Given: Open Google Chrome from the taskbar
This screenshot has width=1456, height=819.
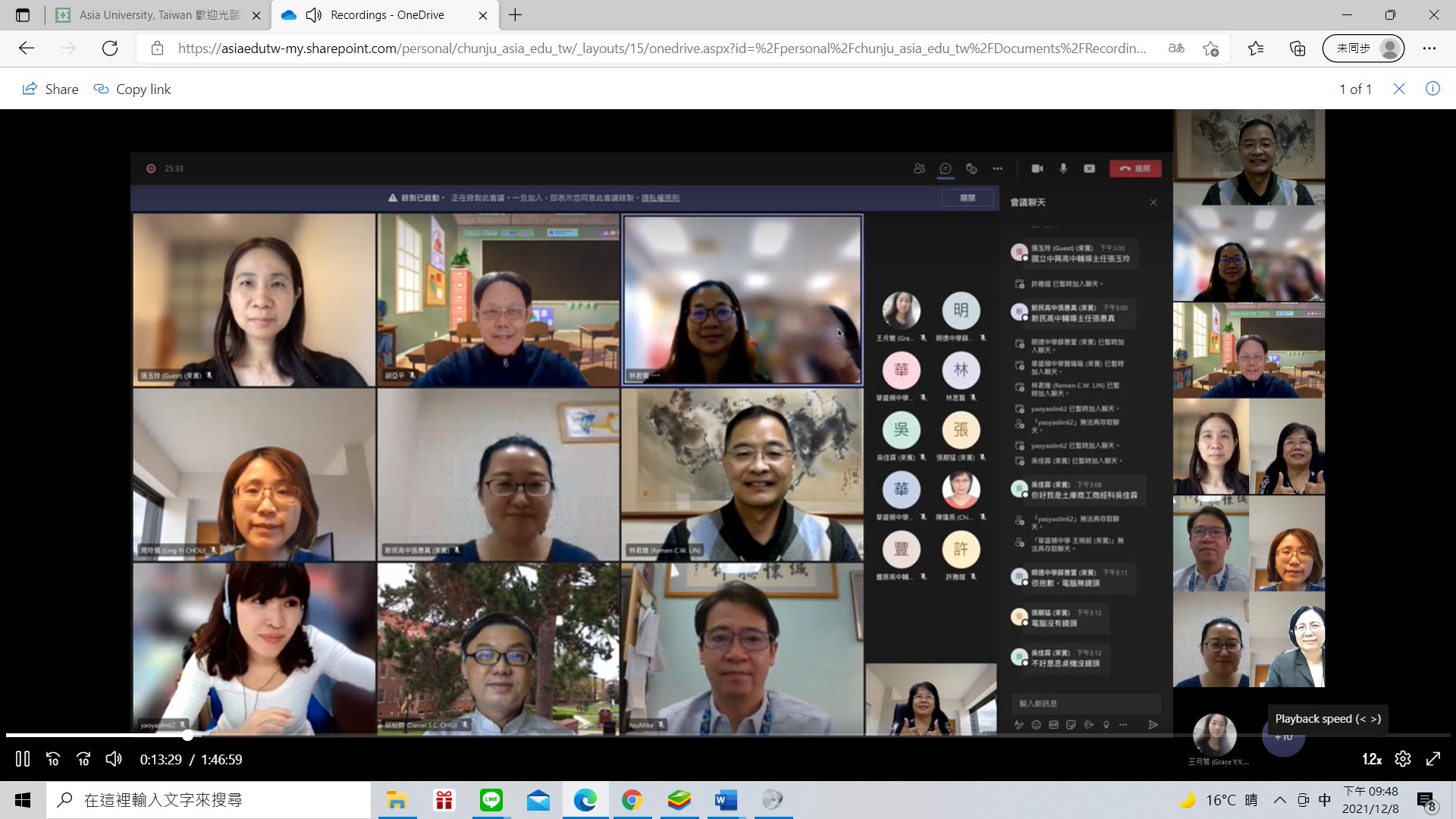Looking at the screenshot, I should (632, 800).
